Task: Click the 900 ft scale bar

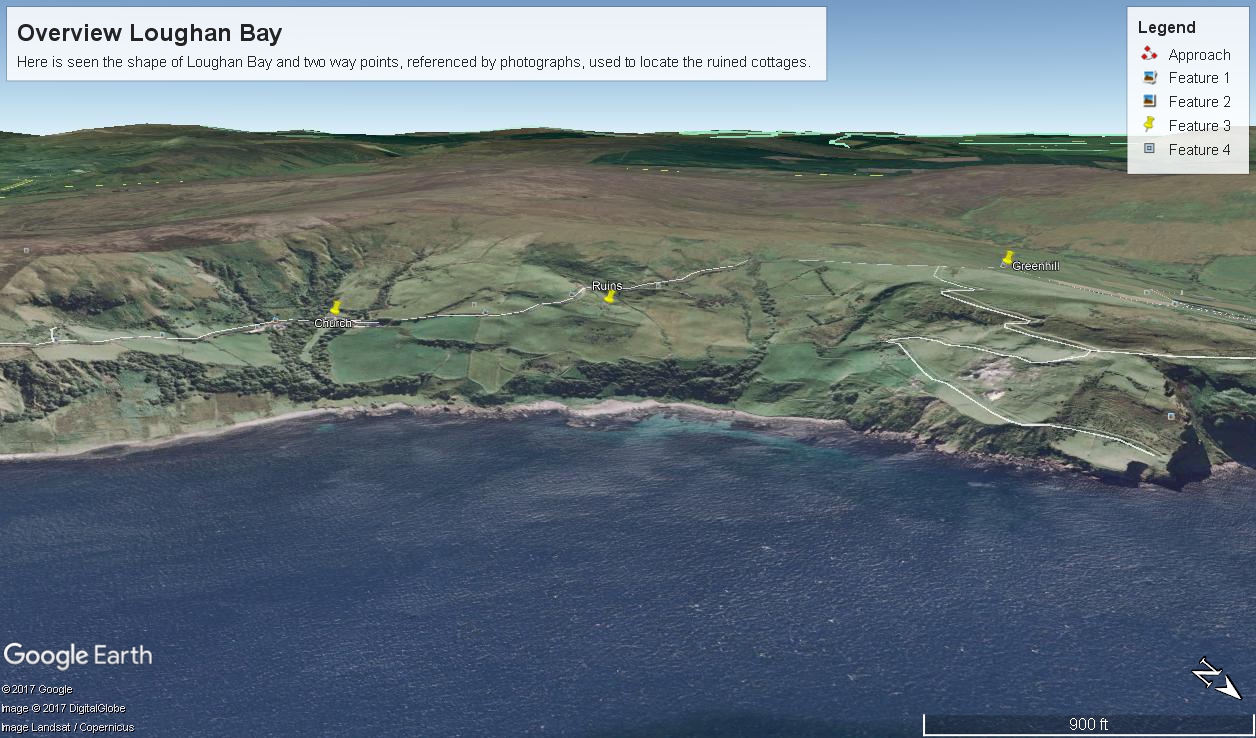Action: pyautogui.click(x=1087, y=724)
